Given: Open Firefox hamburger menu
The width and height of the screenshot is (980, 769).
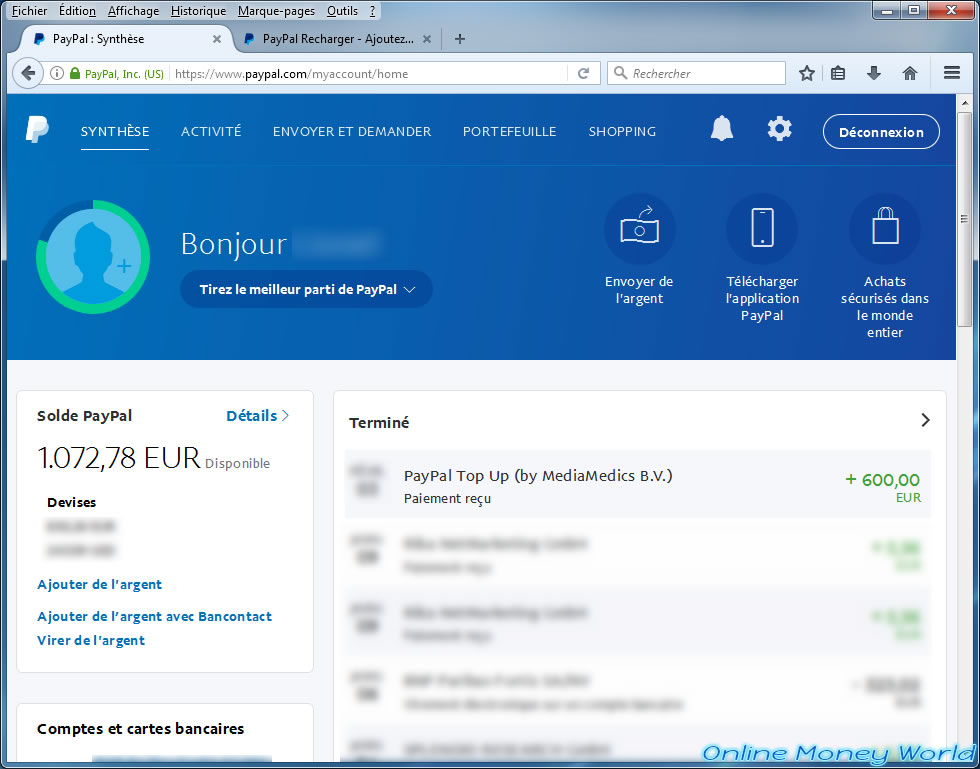Looking at the screenshot, I should 952,73.
